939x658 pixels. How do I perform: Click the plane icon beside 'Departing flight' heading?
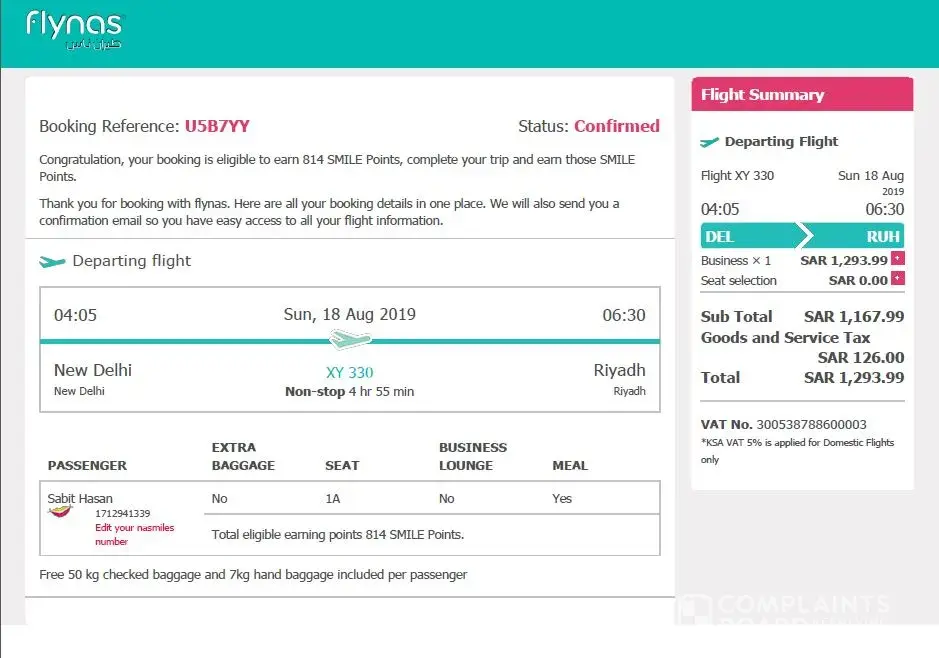(52, 262)
